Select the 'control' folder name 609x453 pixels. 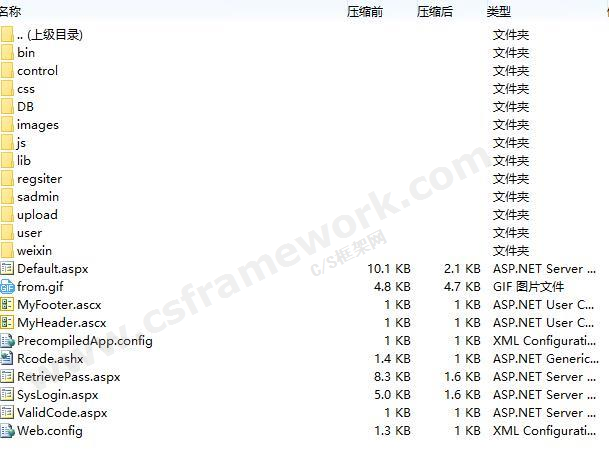coord(37,71)
